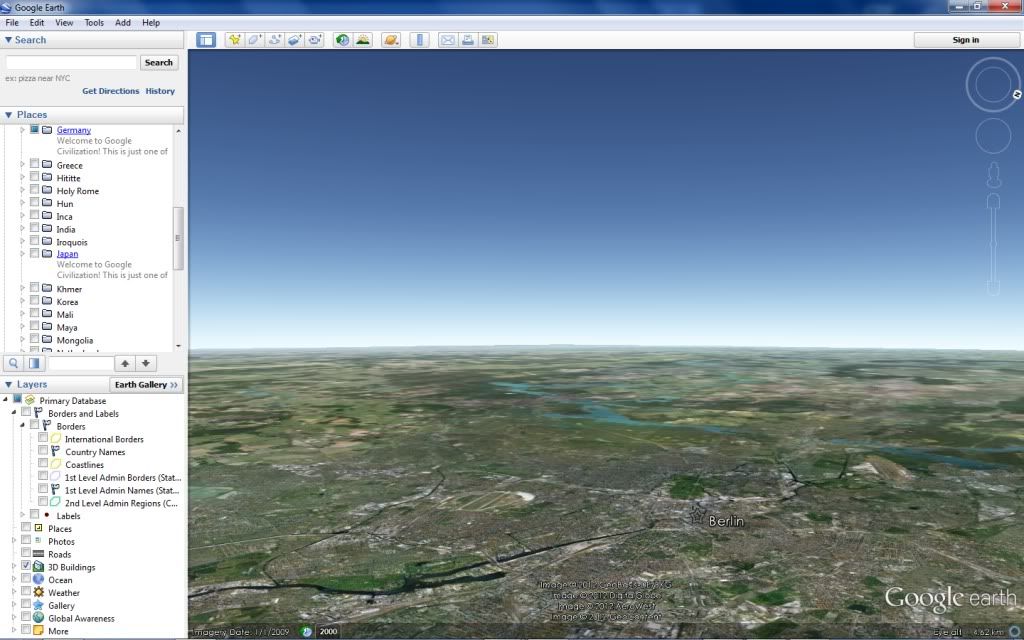Expand the Labels layer node
Screen dimensions: 1024x640
point(22,515)
